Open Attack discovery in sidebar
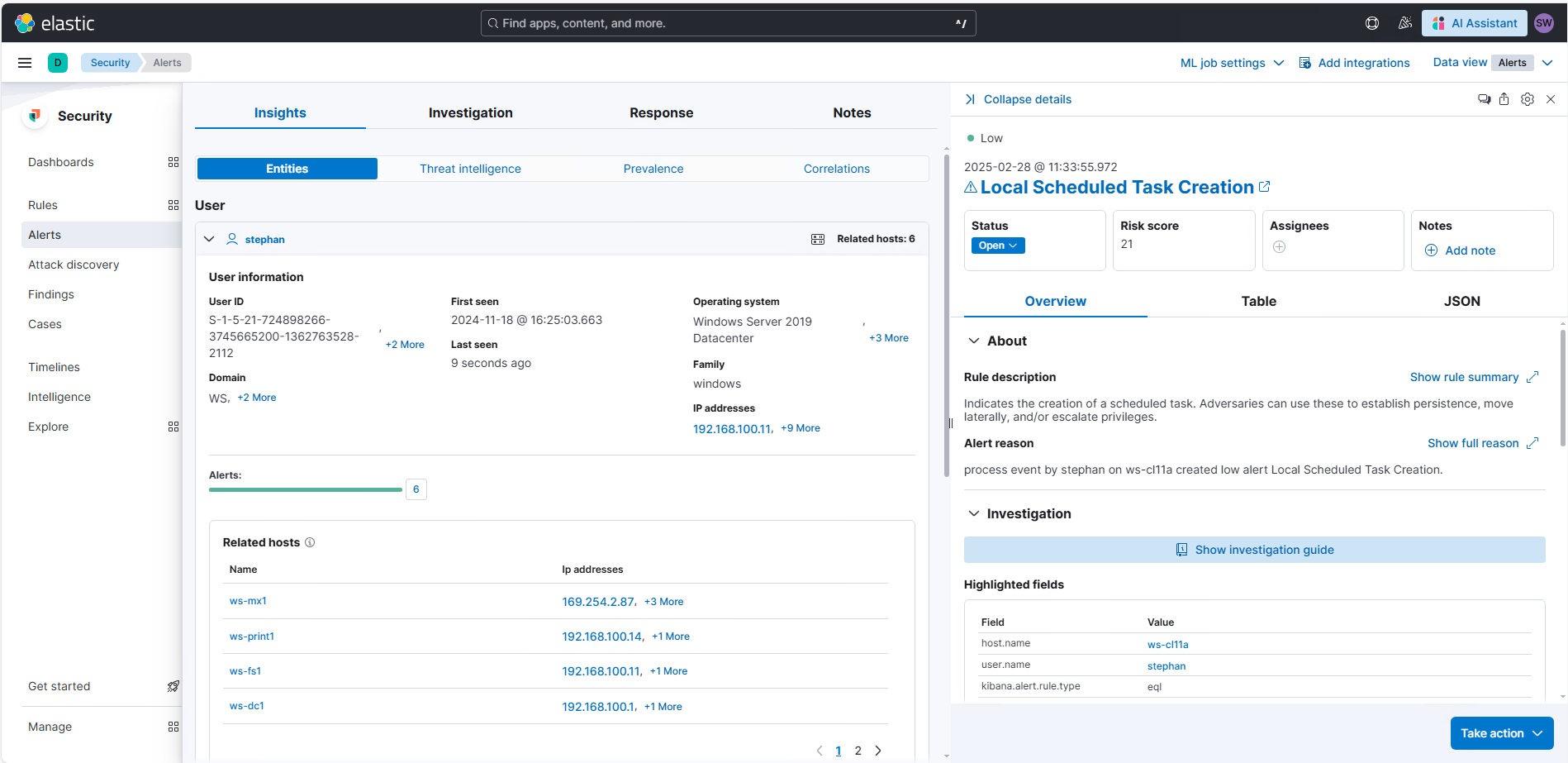This screenshot has height=763, width=1568. tap(74, 265)
